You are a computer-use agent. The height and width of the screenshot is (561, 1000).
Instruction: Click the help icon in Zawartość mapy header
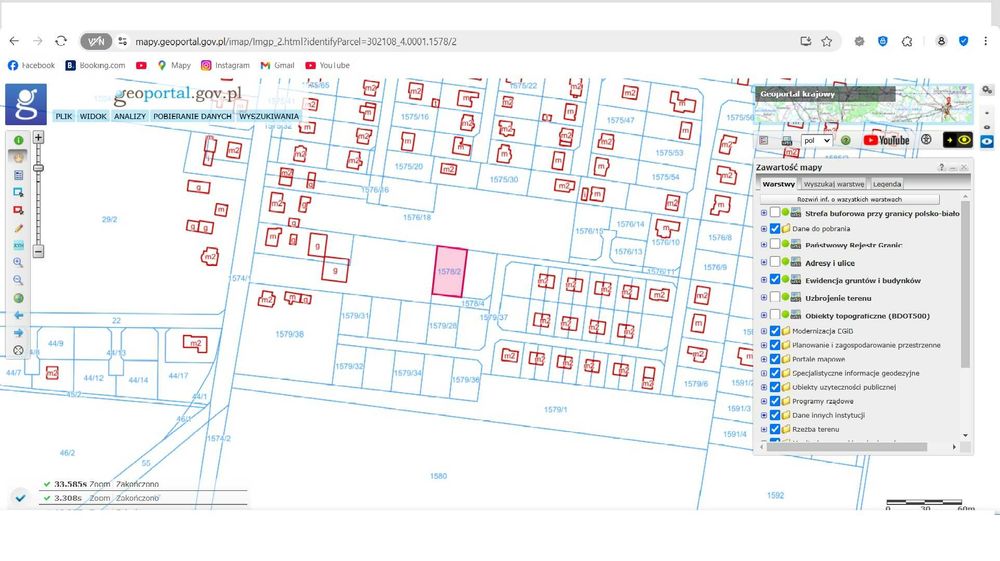pos(941,167)
